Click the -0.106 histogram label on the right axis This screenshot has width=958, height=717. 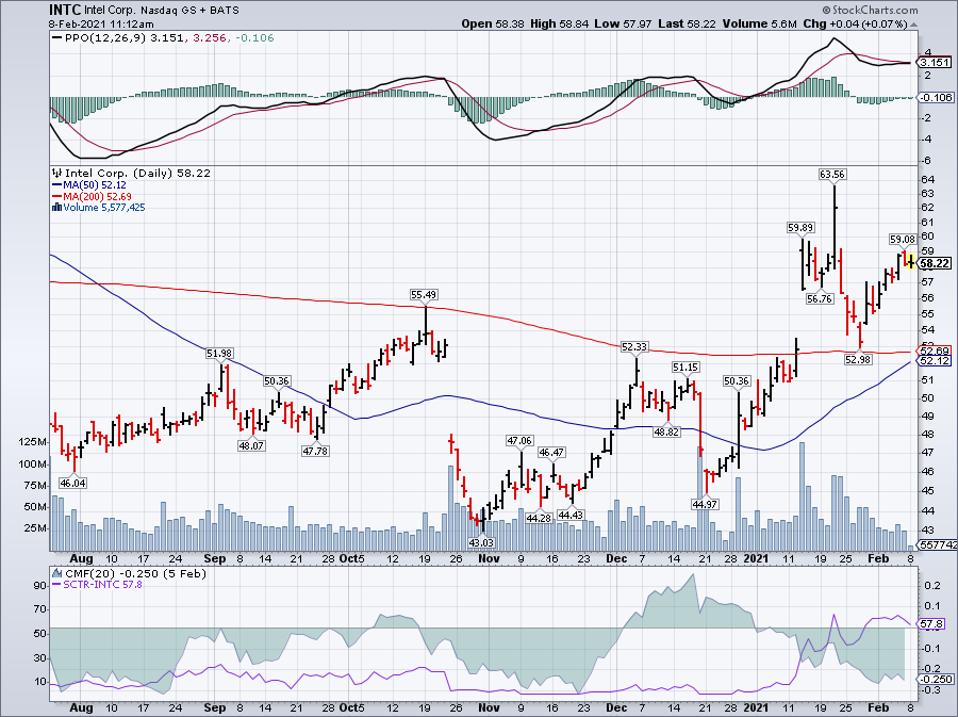(935, 98)
